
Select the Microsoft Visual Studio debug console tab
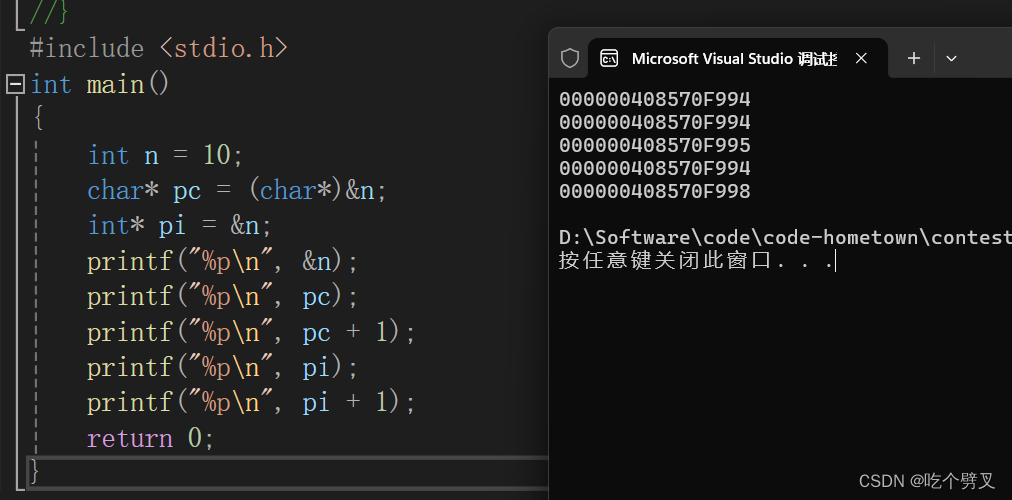(x=738, y=59)
